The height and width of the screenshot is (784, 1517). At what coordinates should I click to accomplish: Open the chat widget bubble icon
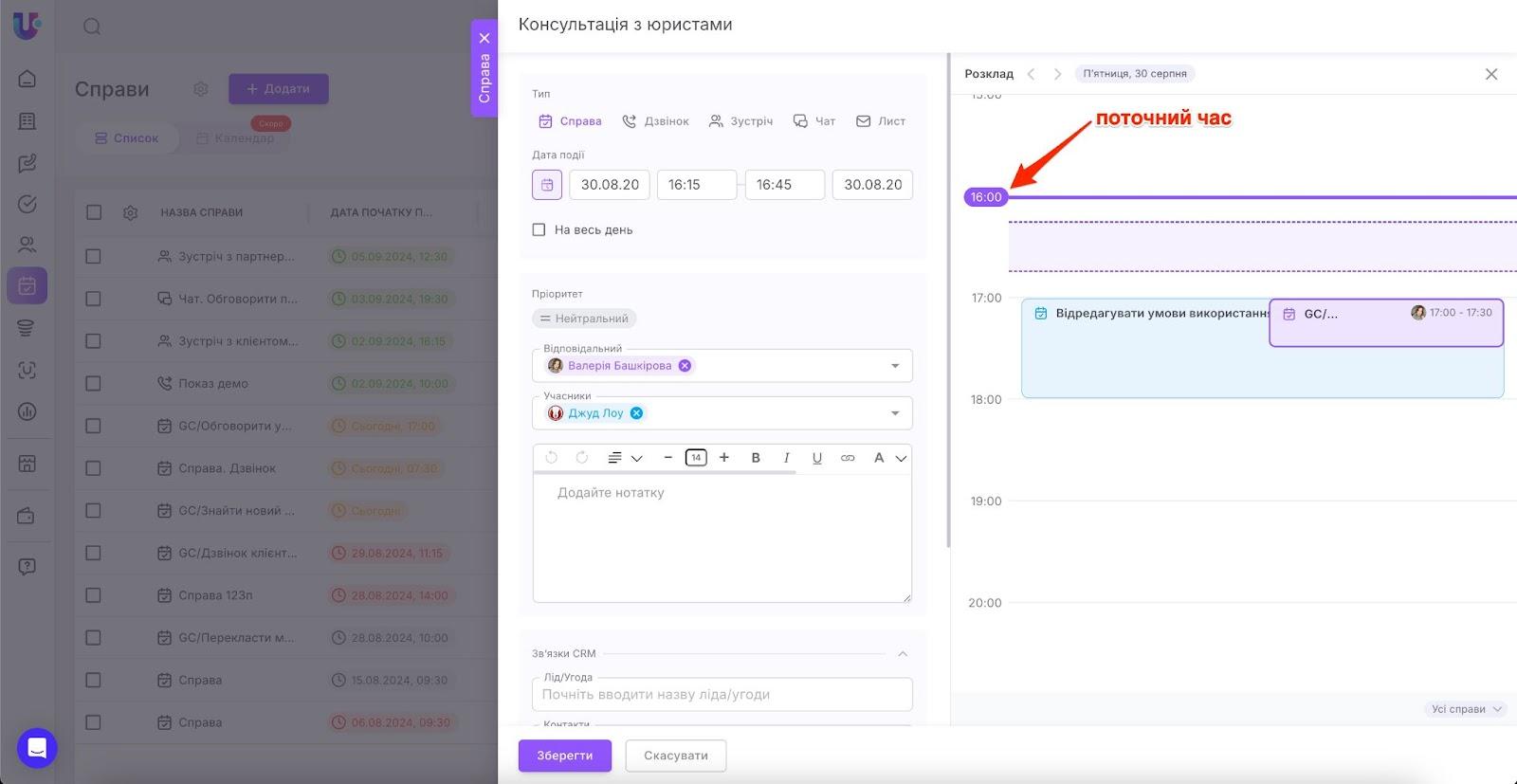pyautogui.click(x=37, y=748)
